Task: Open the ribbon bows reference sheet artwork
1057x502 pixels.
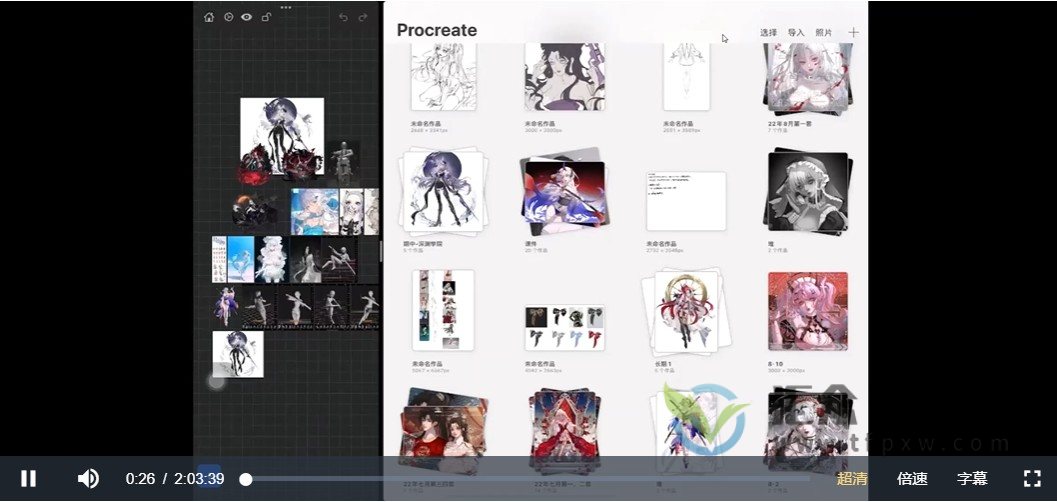Action: click(x=565, y=327)
